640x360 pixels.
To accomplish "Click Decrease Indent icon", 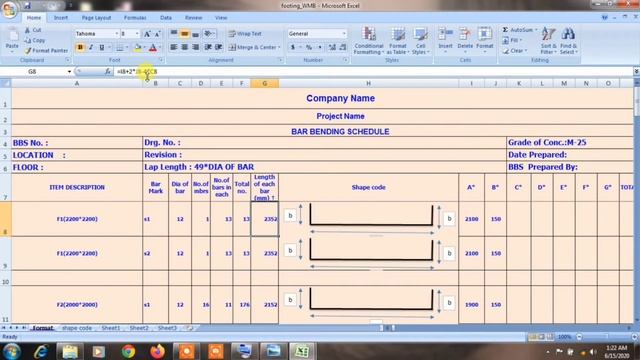I will coord(208,47).
